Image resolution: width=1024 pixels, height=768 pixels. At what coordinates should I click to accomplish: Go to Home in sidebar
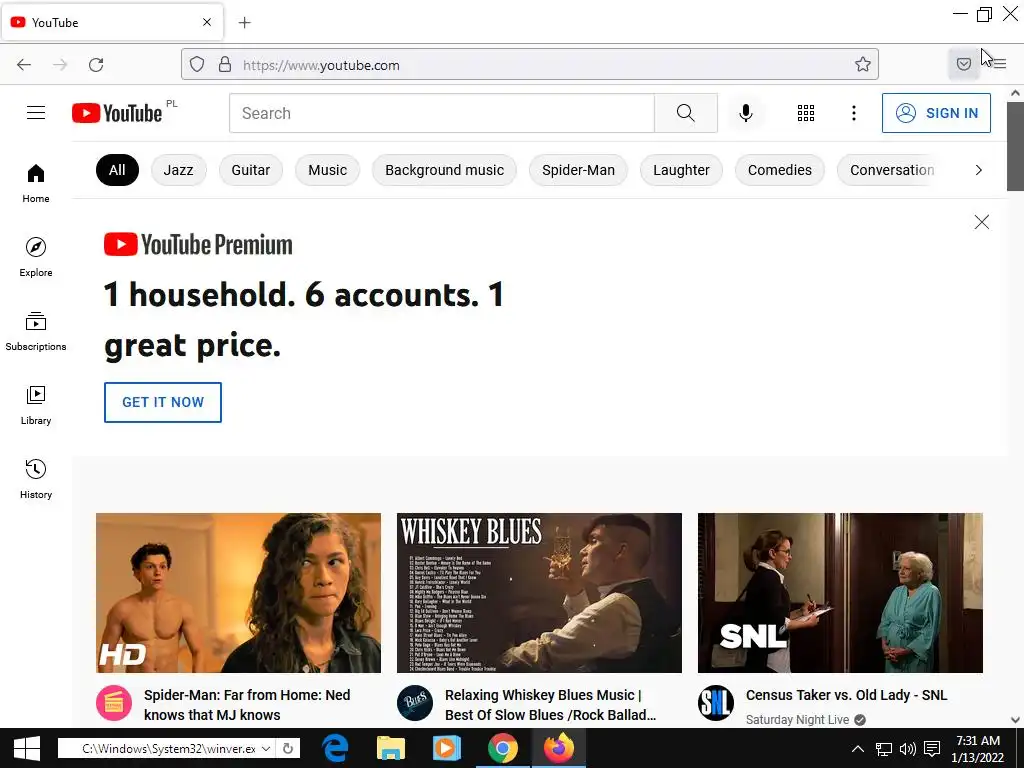(36, 184)
